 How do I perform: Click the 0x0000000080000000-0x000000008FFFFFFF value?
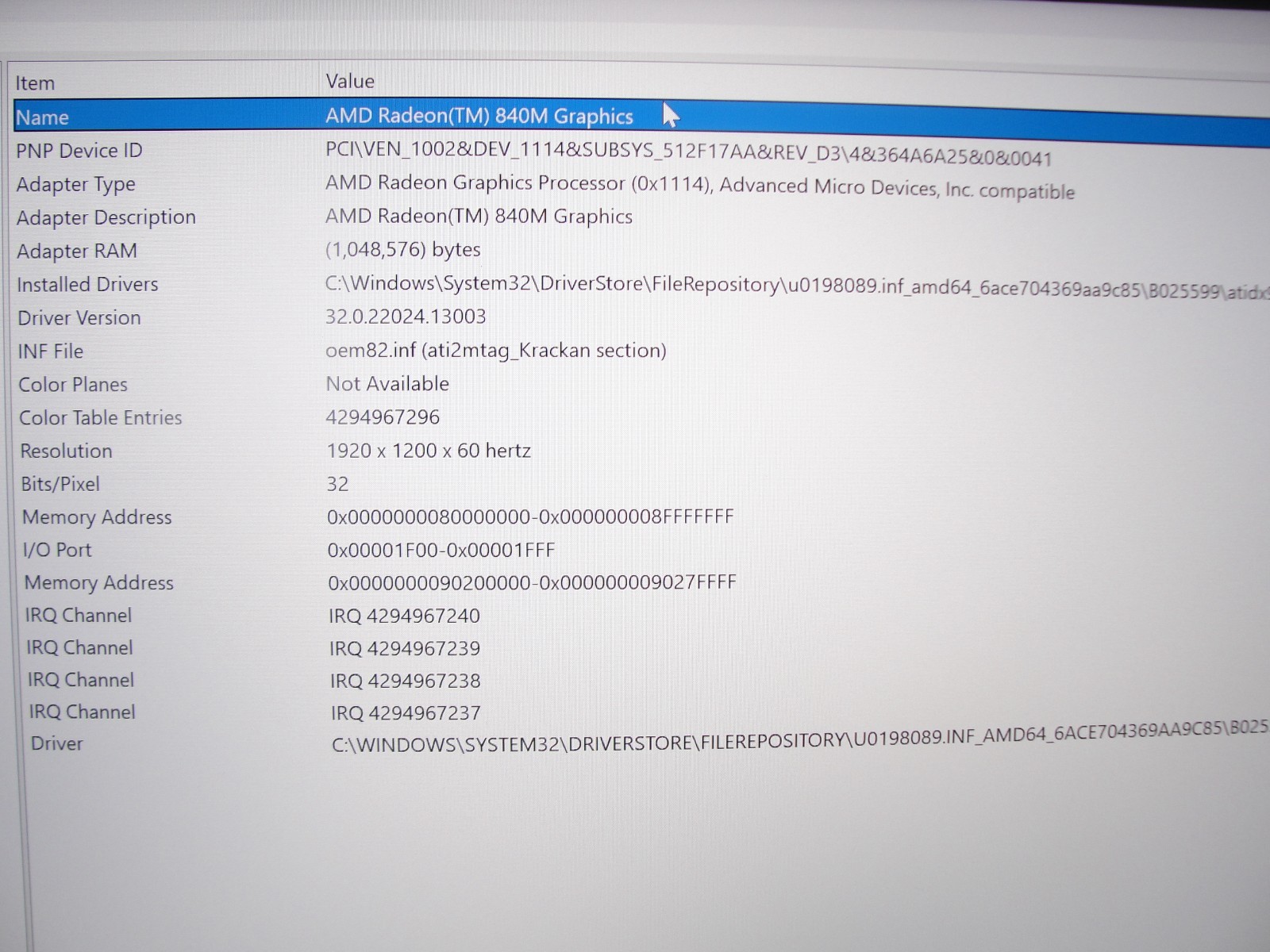[x=530, y=517]
